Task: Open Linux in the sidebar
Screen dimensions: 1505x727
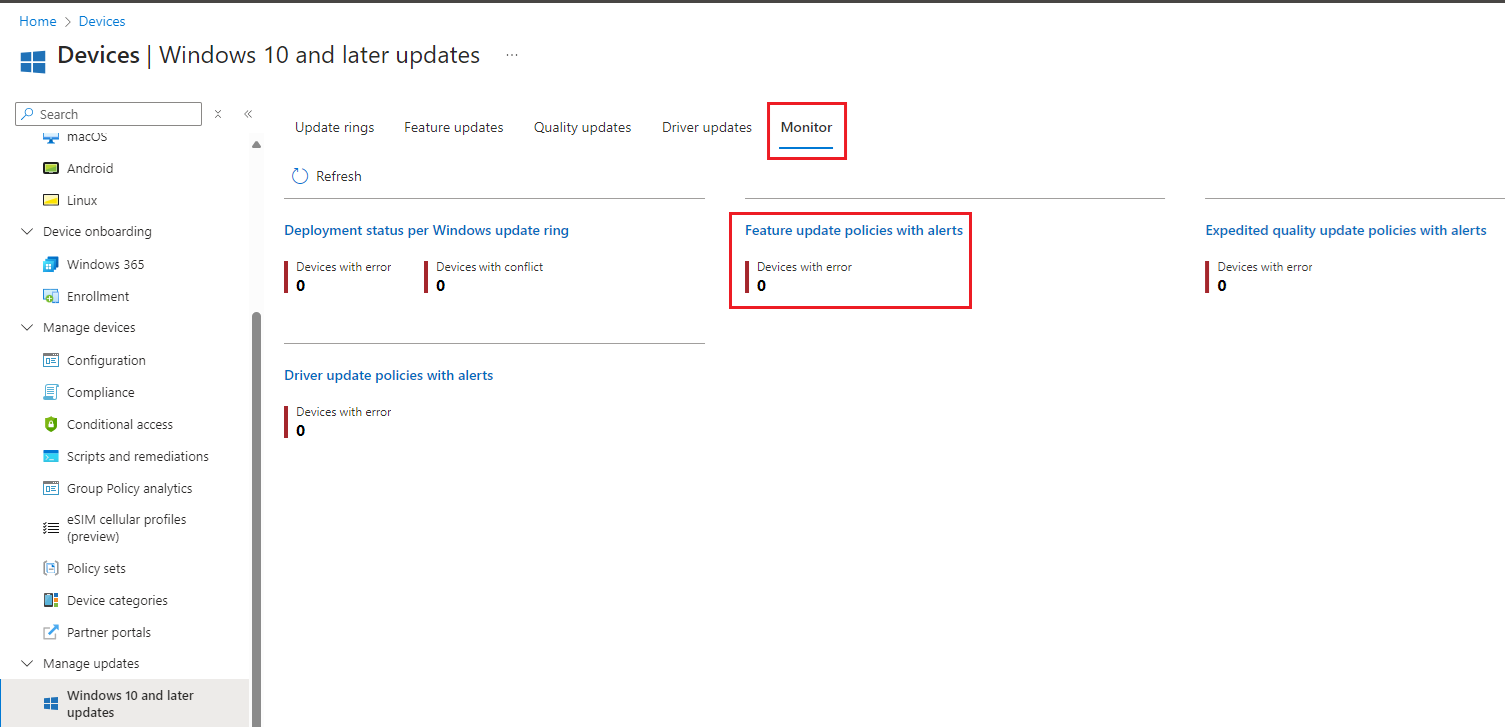Action: [82, 200]
